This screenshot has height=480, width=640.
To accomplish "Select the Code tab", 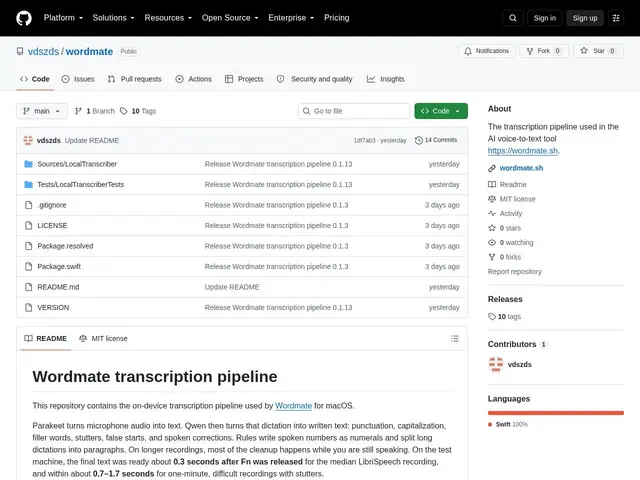I will 35,79.
